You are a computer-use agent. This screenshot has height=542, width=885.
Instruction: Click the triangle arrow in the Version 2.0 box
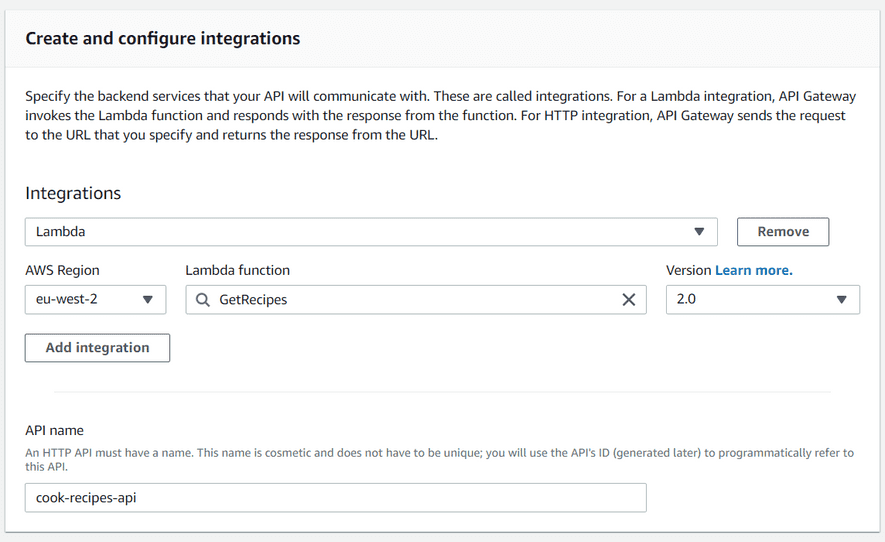pyautogui.click(x=842, y=299)
